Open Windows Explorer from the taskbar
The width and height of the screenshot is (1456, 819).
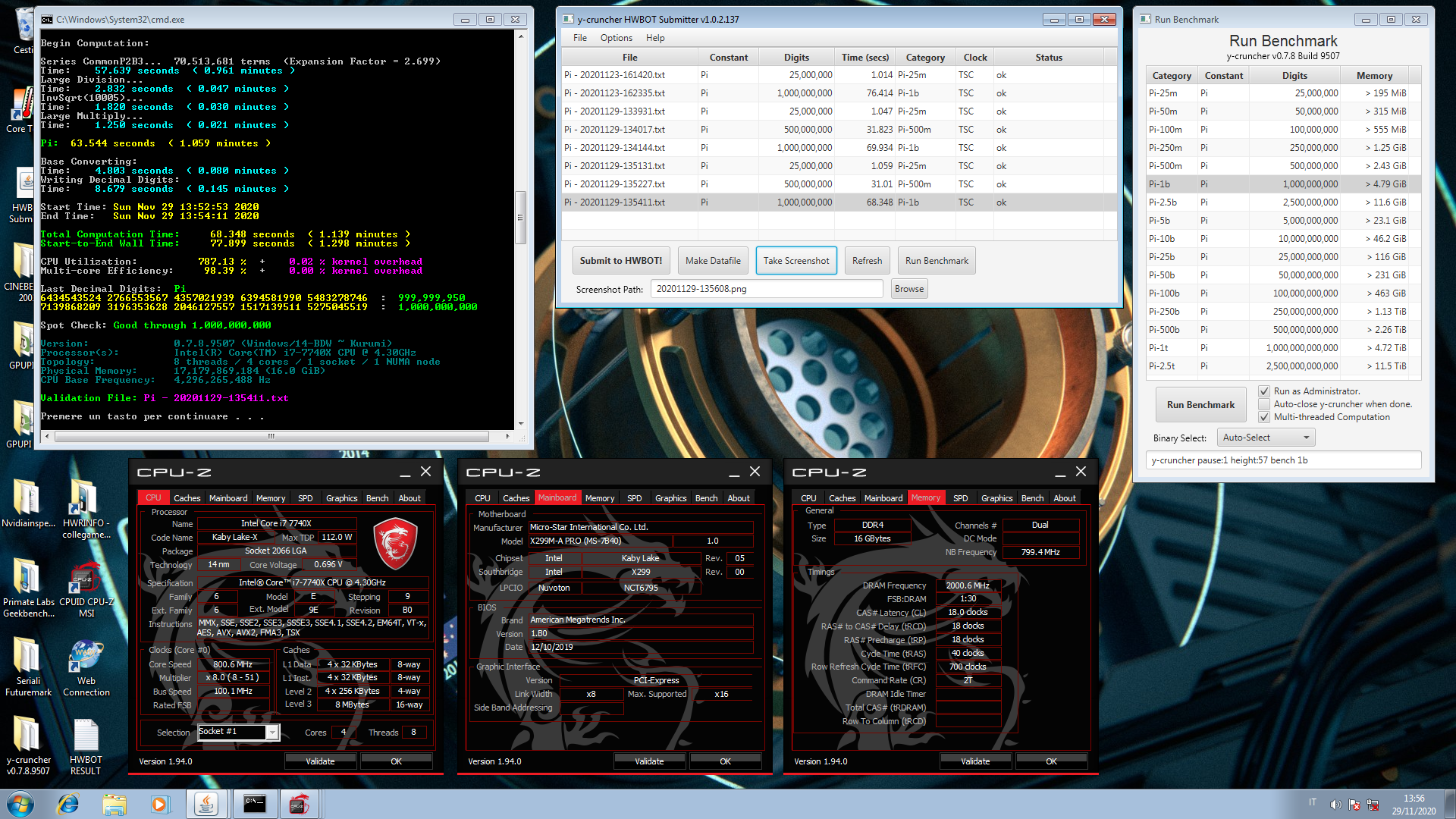tap(115, 804)
